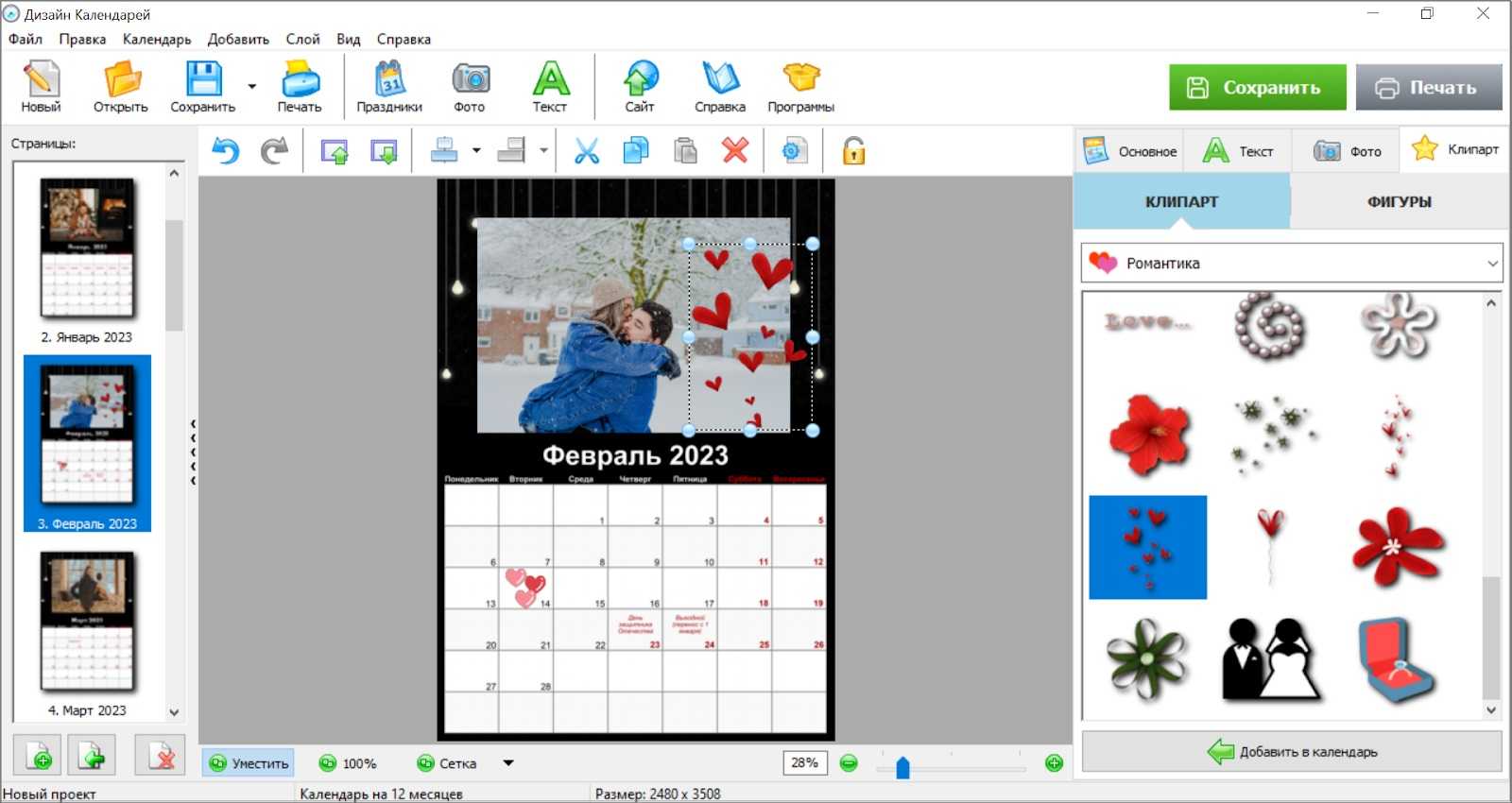Click the red X delete icon

coord(735,151)
